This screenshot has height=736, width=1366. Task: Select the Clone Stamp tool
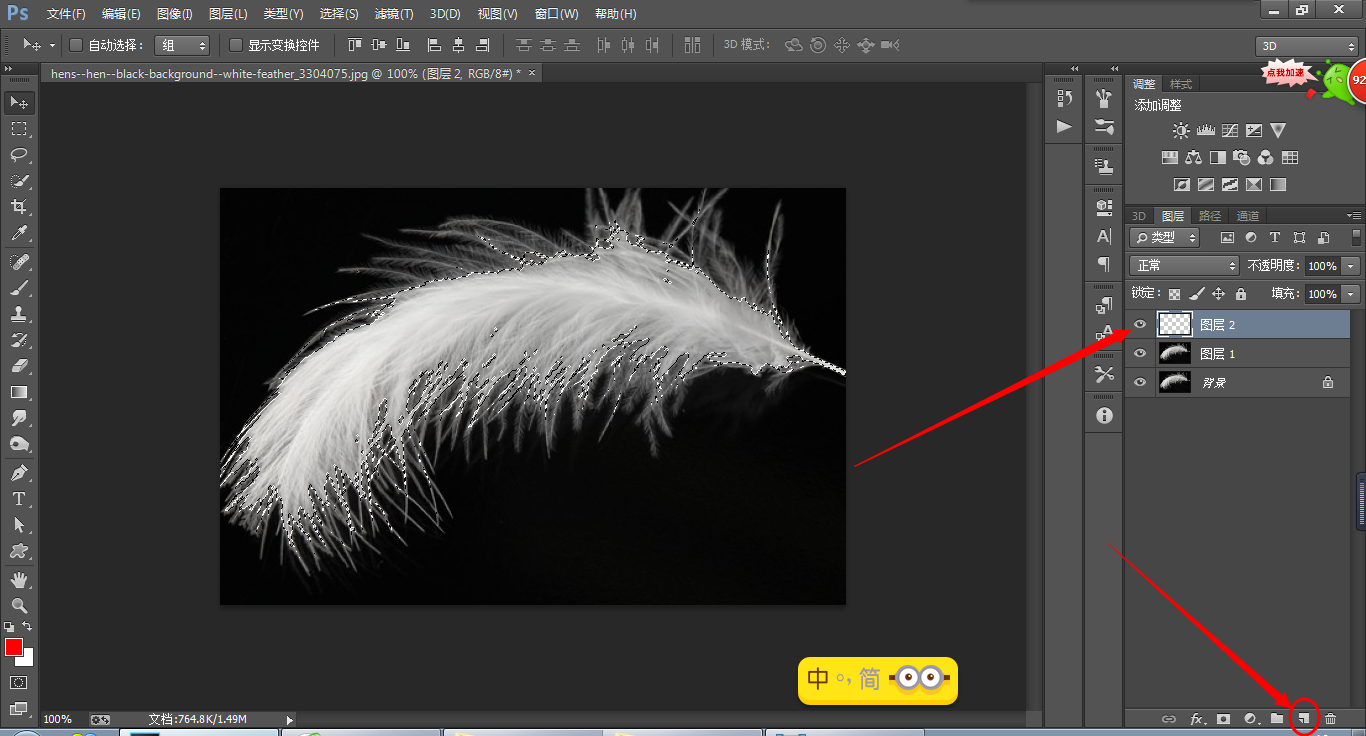(x=19, y=314)
